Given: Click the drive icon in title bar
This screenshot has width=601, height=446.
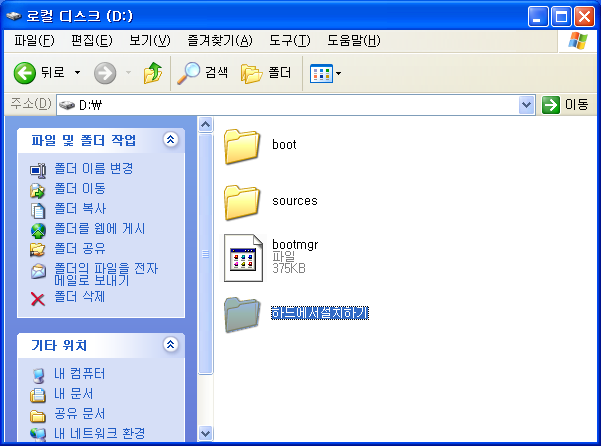Looking at the screenshot, I should [x=14, y=16].
